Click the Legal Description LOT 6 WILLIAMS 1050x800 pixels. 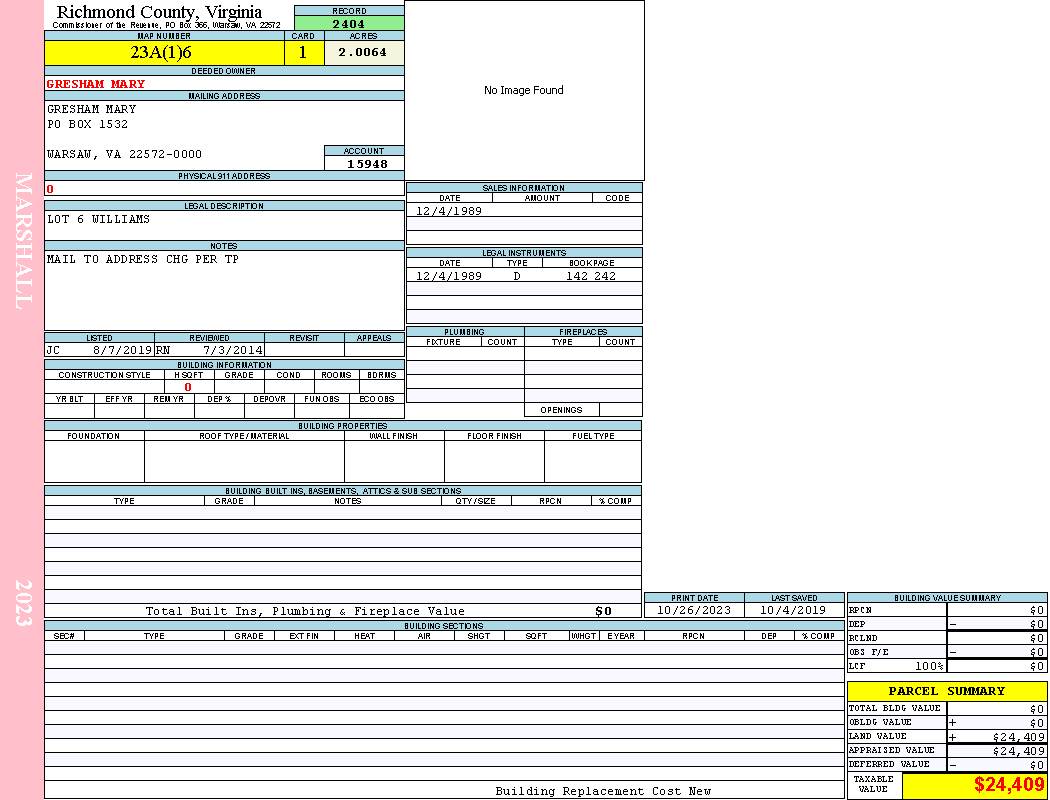point(99,219)
